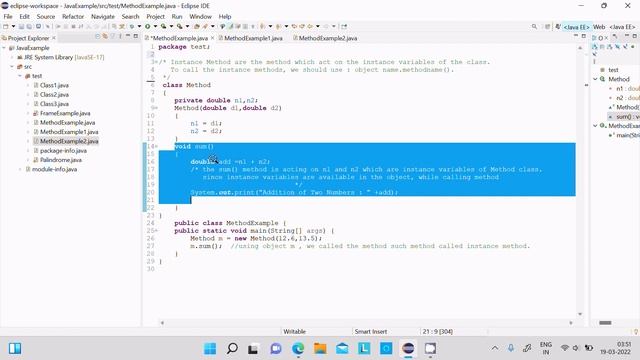Collapse the src folder node
The image size is (640, 360).
click(12, 67)
